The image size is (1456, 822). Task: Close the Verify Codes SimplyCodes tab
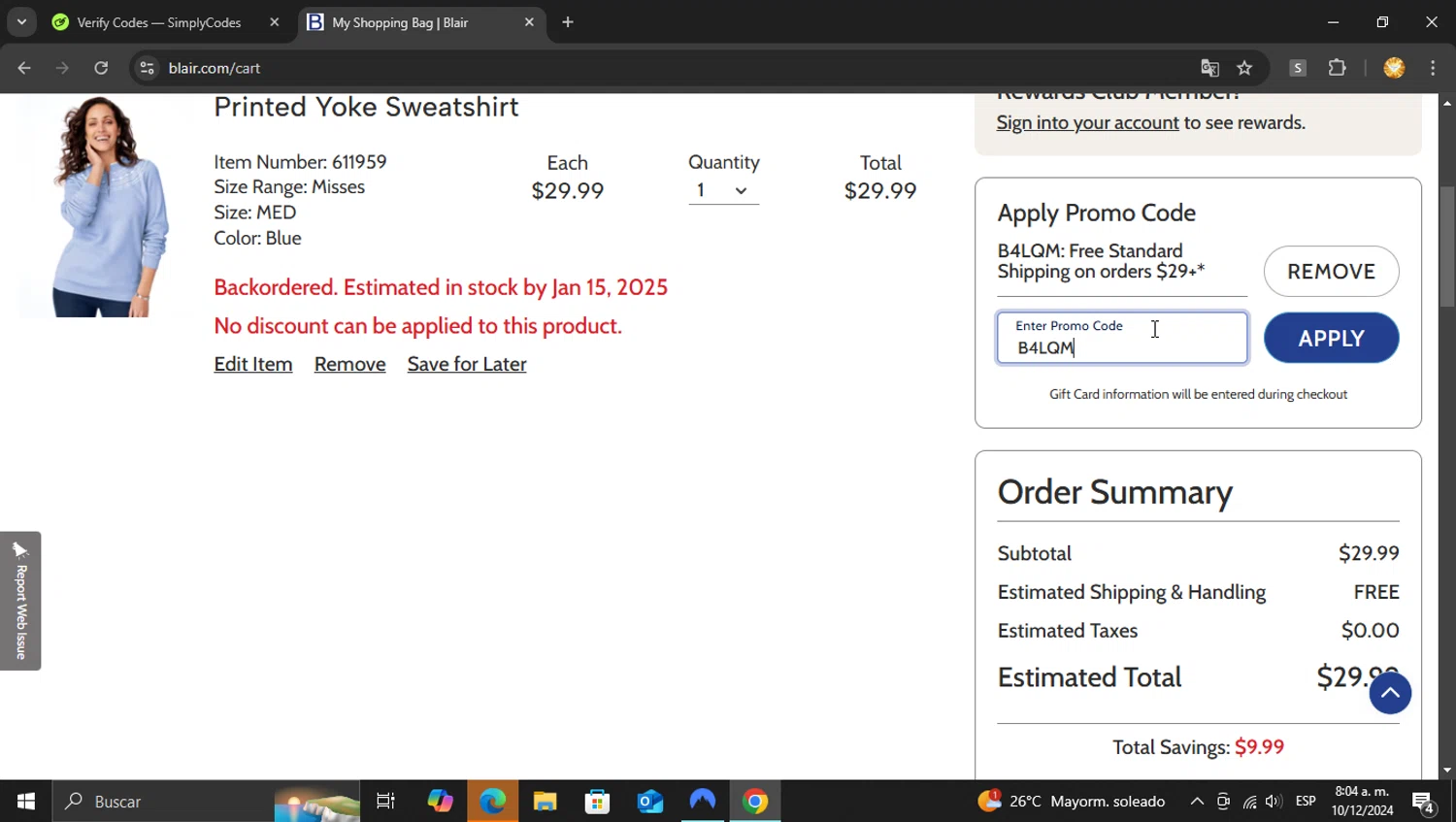pos(275,22)
